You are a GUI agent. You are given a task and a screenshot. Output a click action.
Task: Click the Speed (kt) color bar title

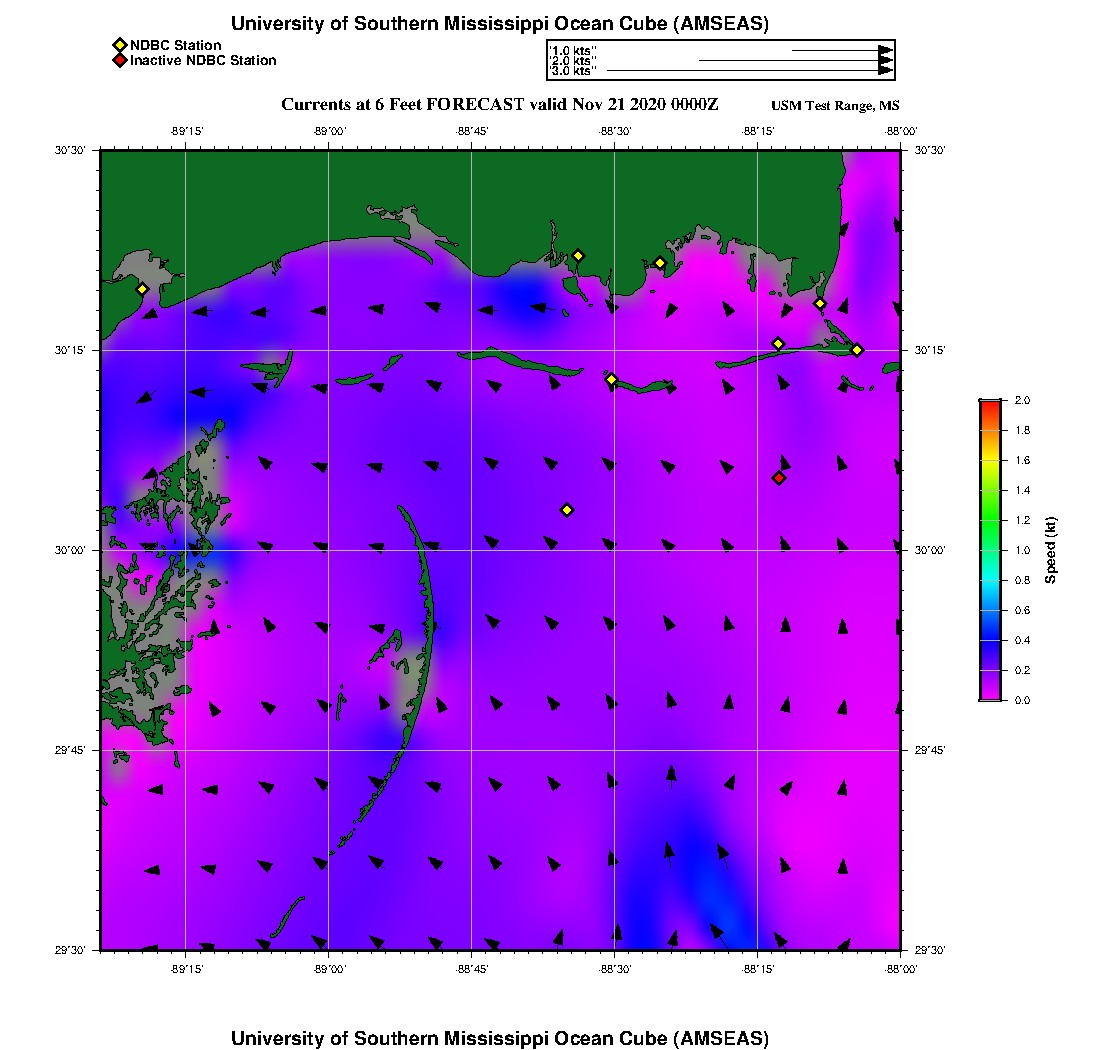click(x=1050, y=550)
